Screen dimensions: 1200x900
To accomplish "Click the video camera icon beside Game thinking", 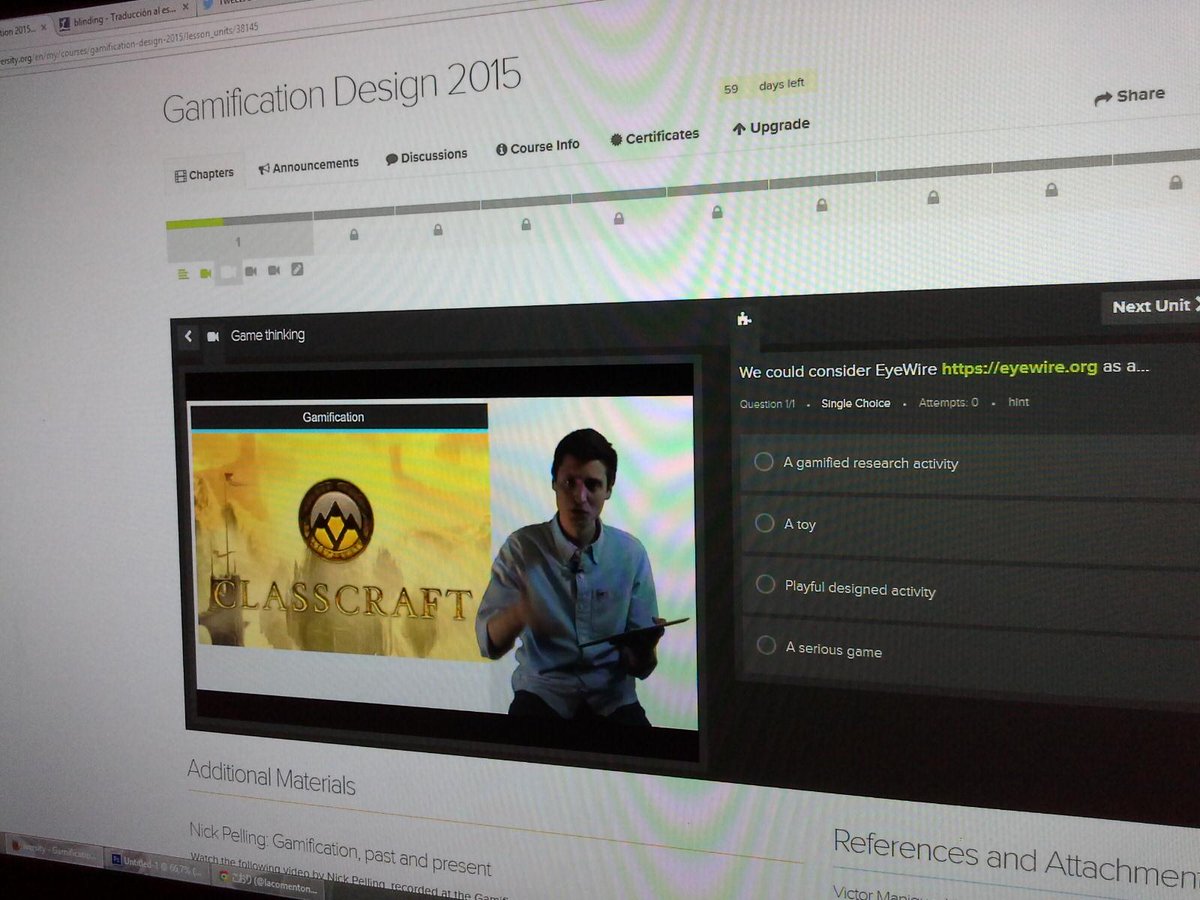I will [x=213, y=337].
